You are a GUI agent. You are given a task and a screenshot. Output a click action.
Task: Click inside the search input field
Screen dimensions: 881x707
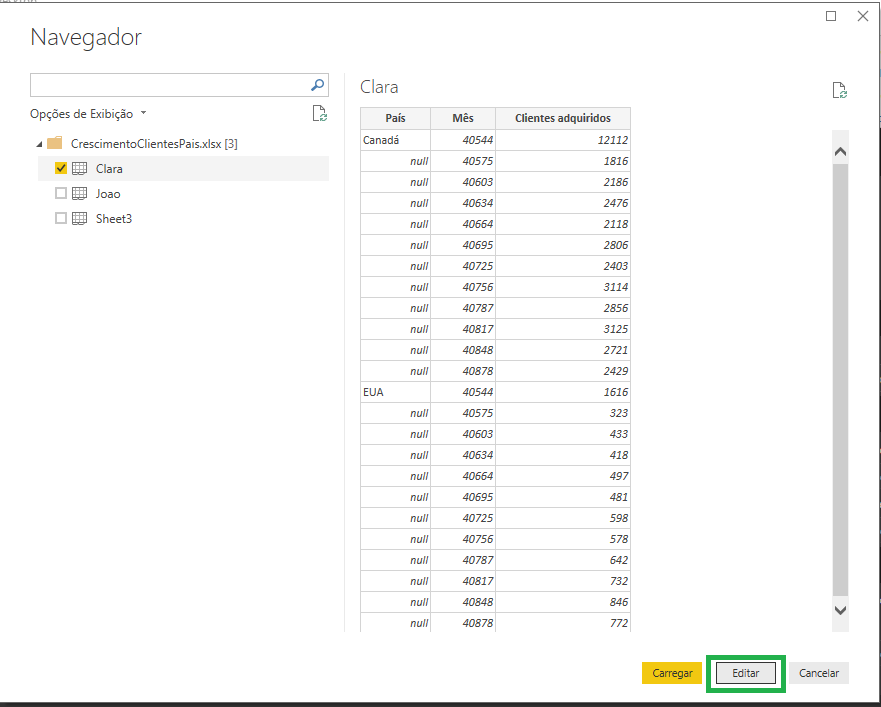pyautogui.click(x=150, y=84)
